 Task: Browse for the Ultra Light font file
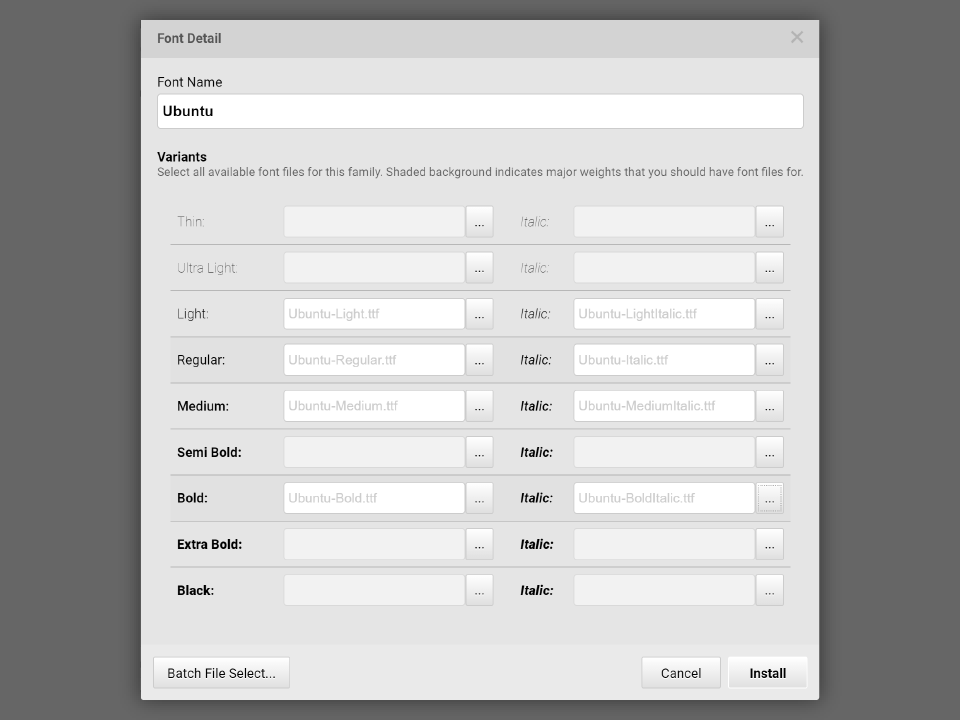click(479, 268)
